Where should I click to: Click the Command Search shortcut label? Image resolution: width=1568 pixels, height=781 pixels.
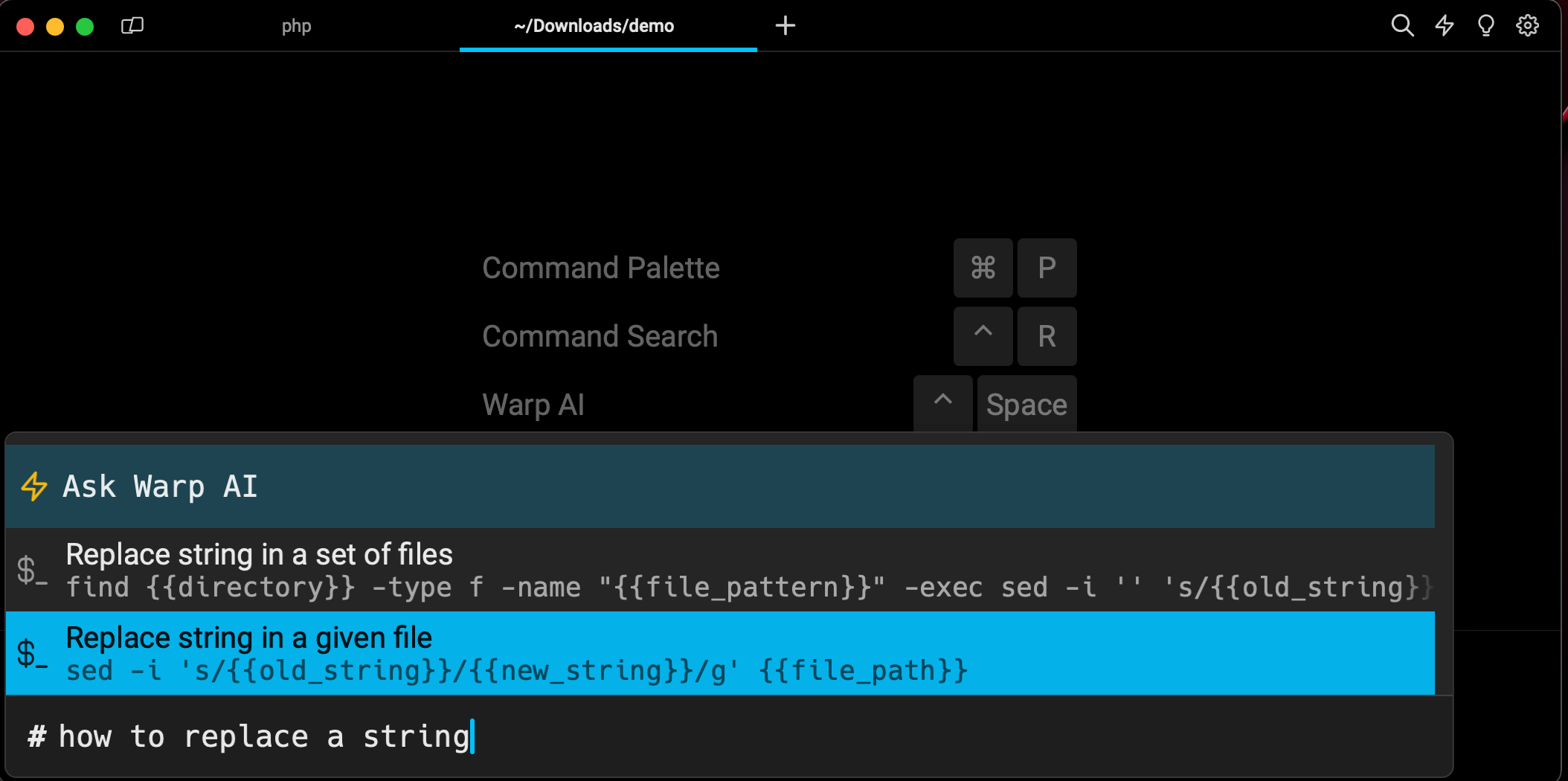click(x=600, y=336)
